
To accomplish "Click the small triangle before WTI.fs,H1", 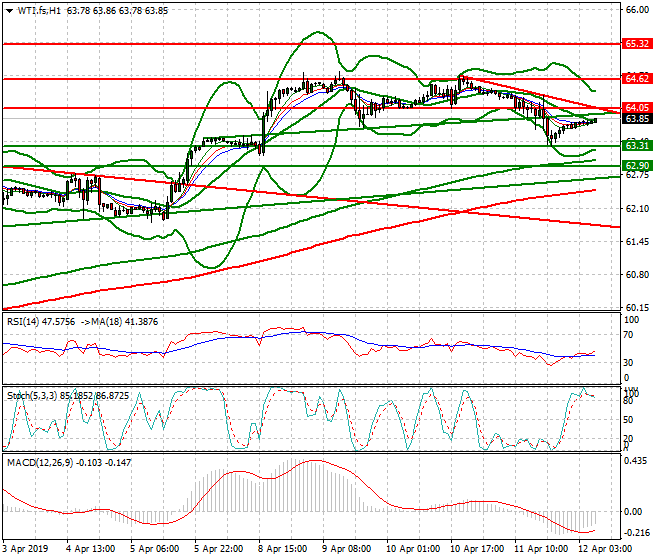I will (8, 11).
